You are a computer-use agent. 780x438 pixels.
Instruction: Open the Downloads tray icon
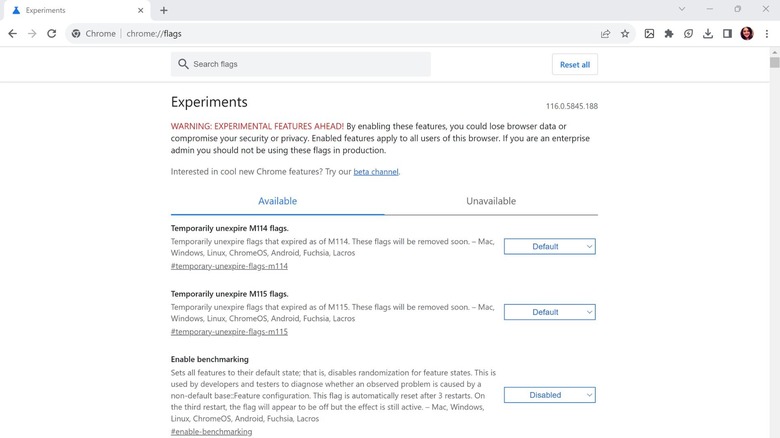click(708, 33)
